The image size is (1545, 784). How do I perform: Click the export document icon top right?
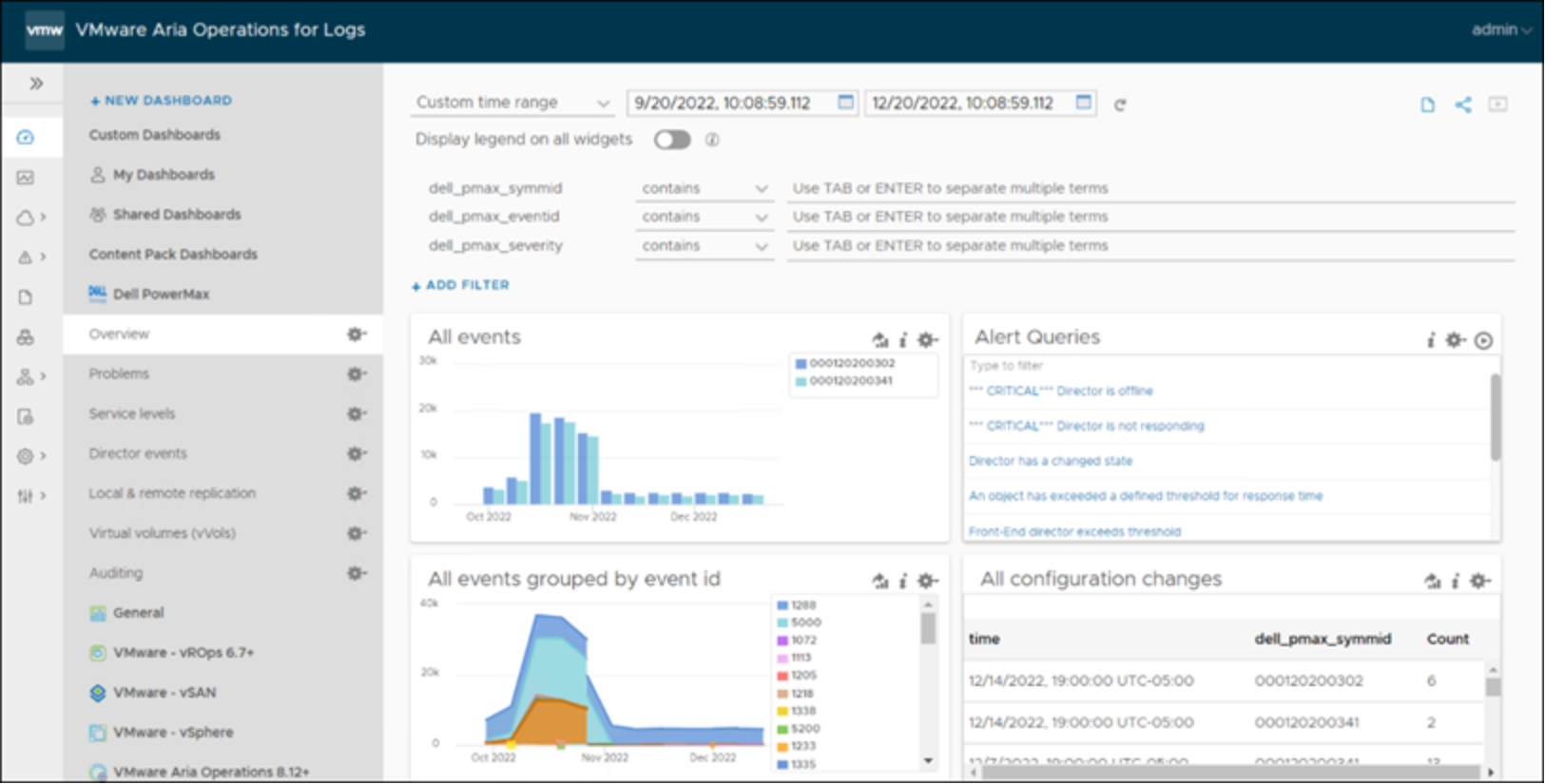tap(1427, 105)
